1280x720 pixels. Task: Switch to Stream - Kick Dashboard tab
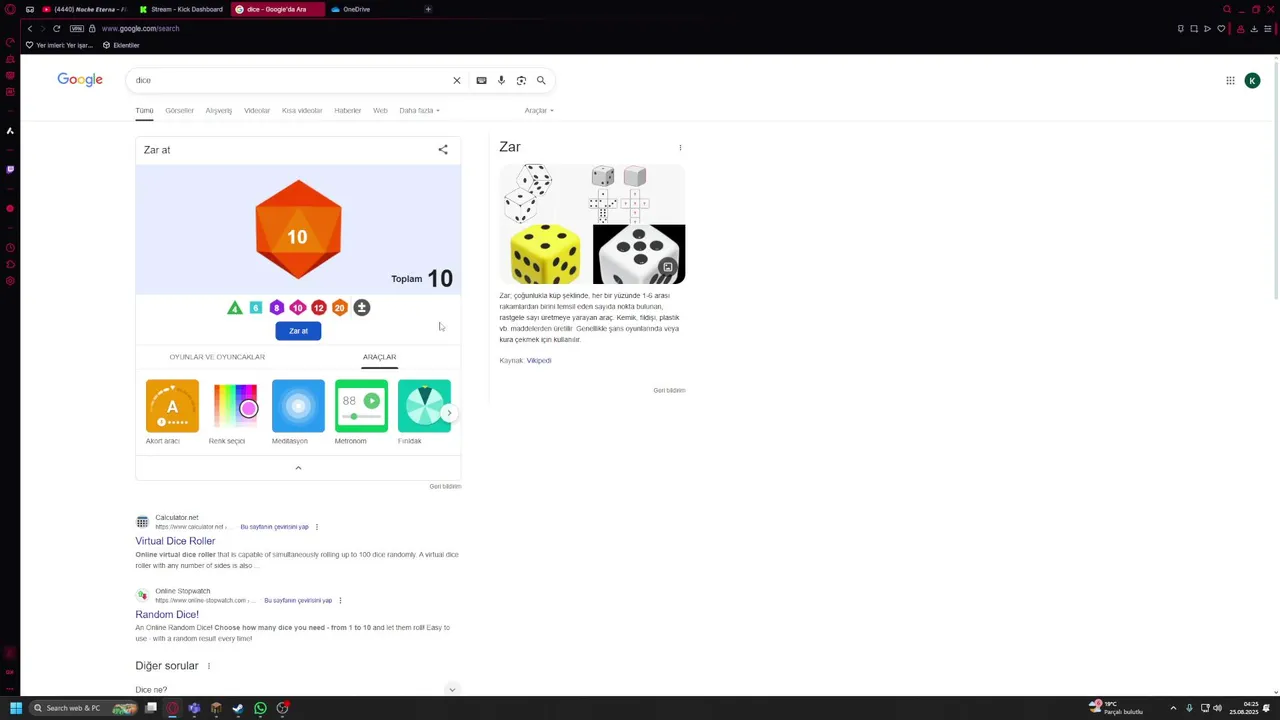[182, 9]
